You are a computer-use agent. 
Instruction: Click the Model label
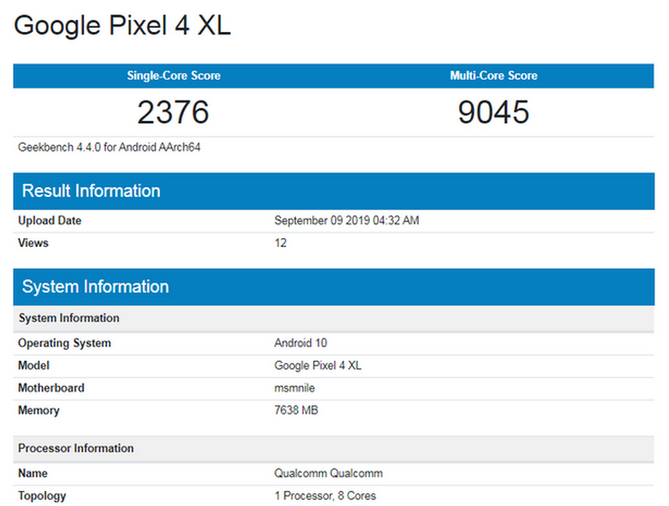click(x=34, y=366)
